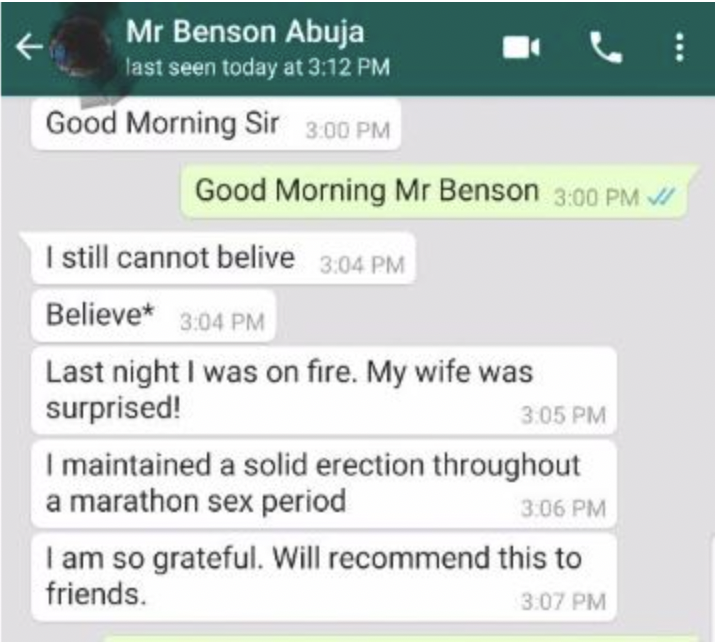
Task: Select the 'marathon' message bubble
Action: 324,484
